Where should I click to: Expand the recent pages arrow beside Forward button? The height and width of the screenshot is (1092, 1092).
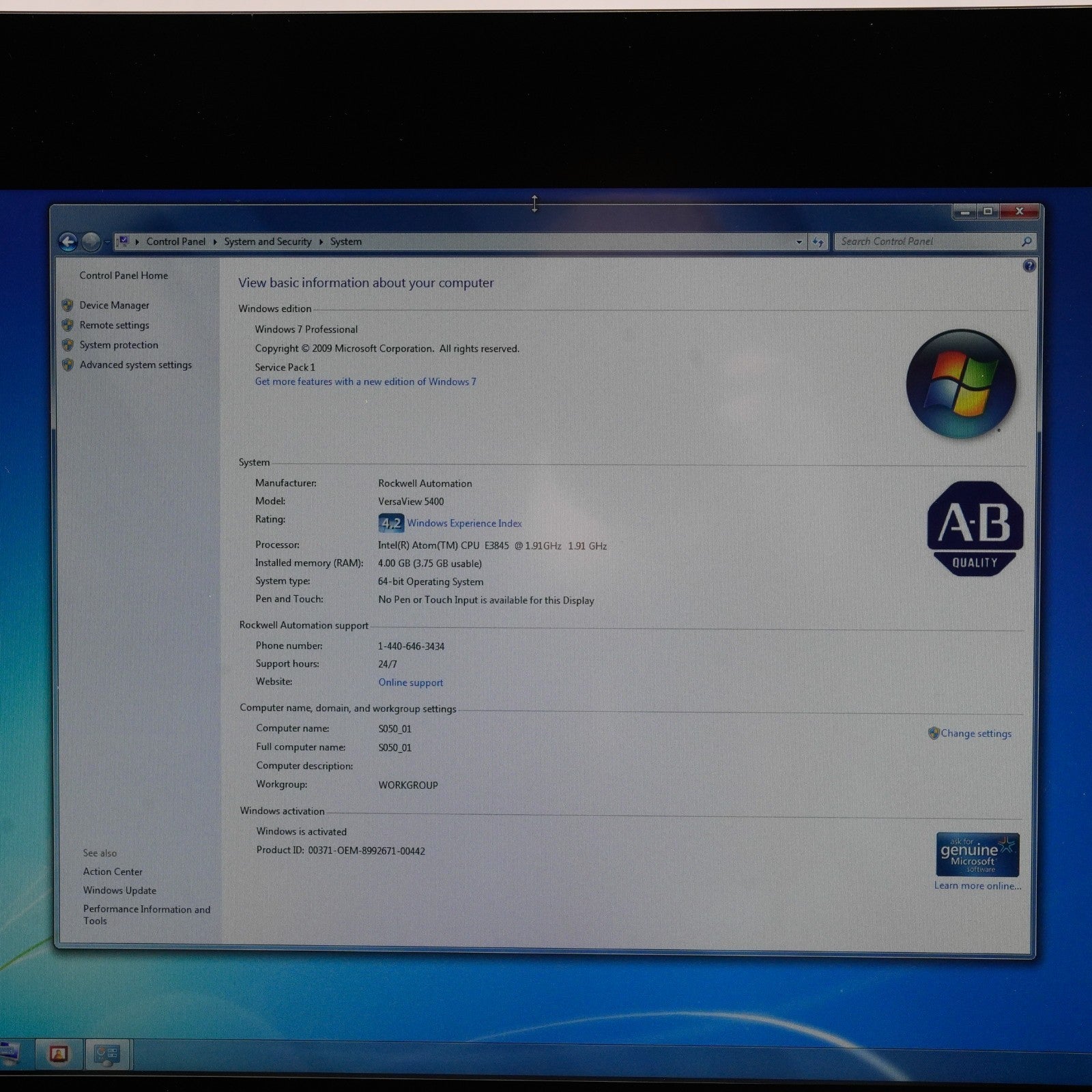107,242
